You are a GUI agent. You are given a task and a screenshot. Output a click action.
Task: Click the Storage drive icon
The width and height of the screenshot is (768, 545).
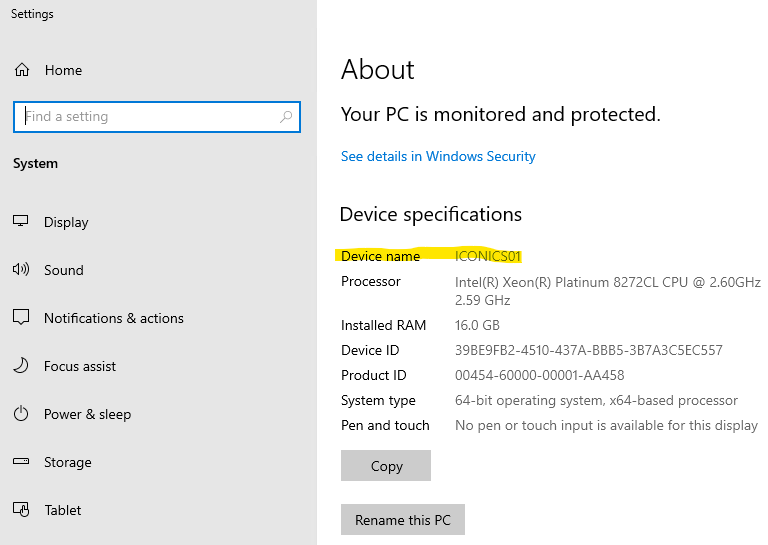(x=21, y=461)
